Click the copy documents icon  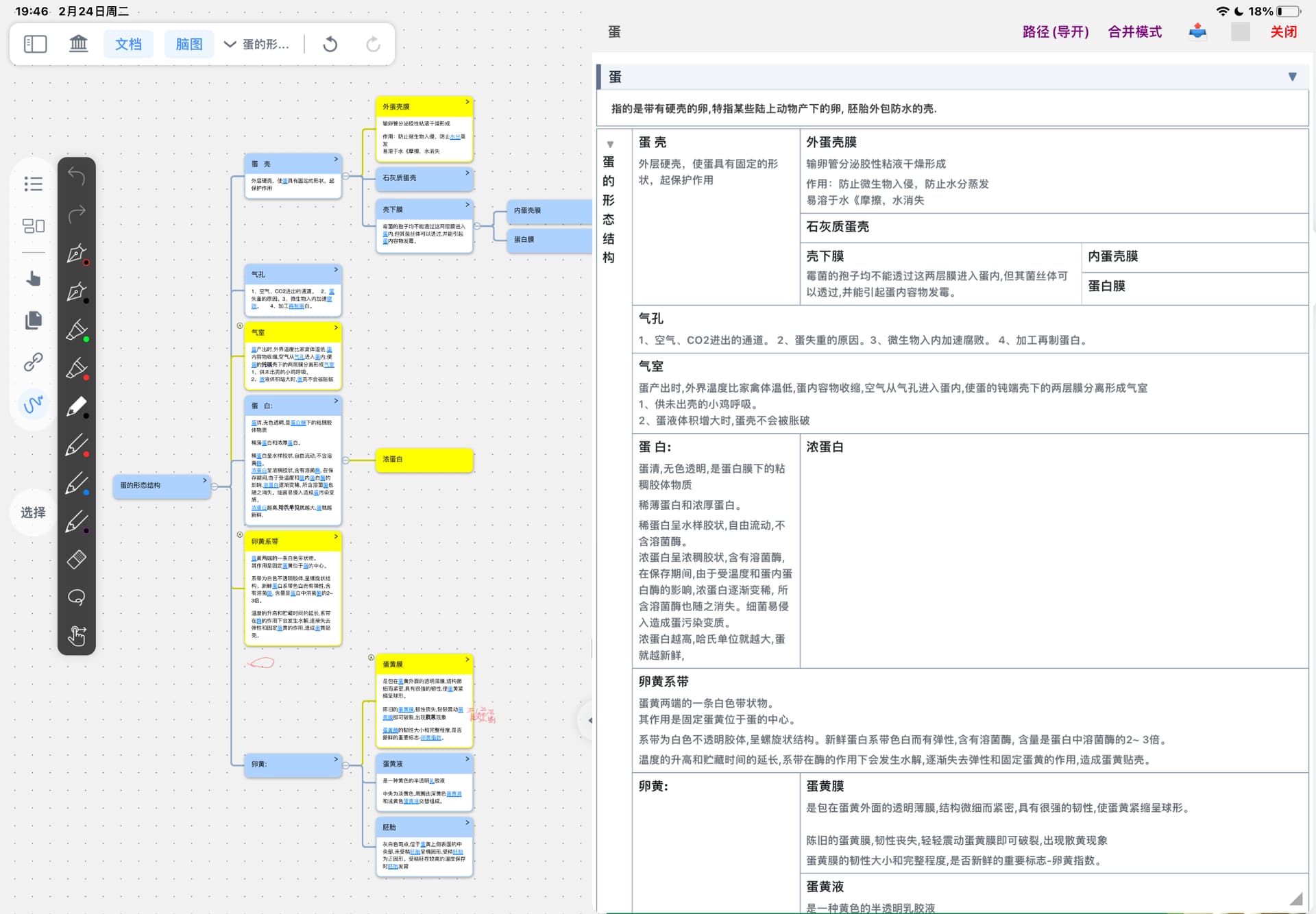33,320
